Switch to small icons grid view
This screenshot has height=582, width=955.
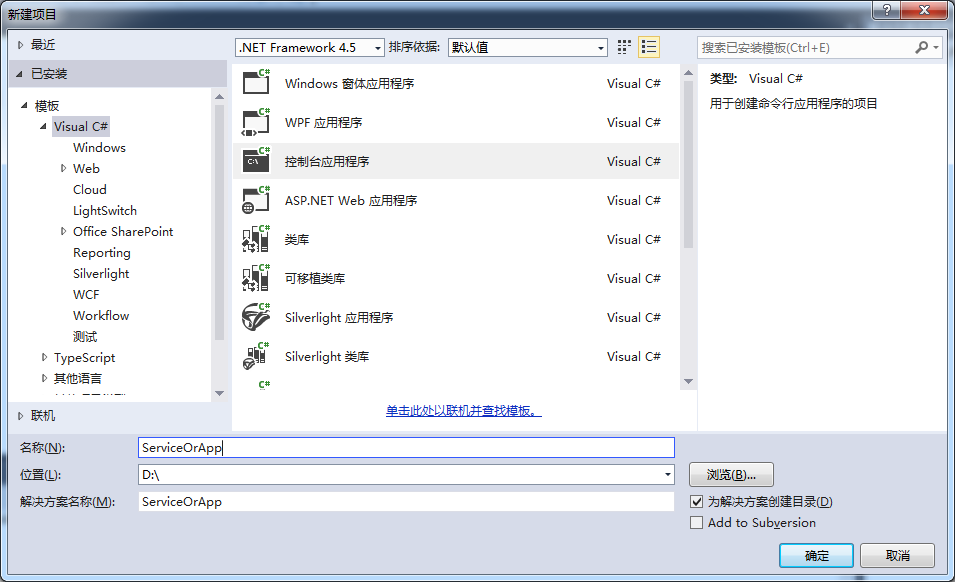point(624,47)
